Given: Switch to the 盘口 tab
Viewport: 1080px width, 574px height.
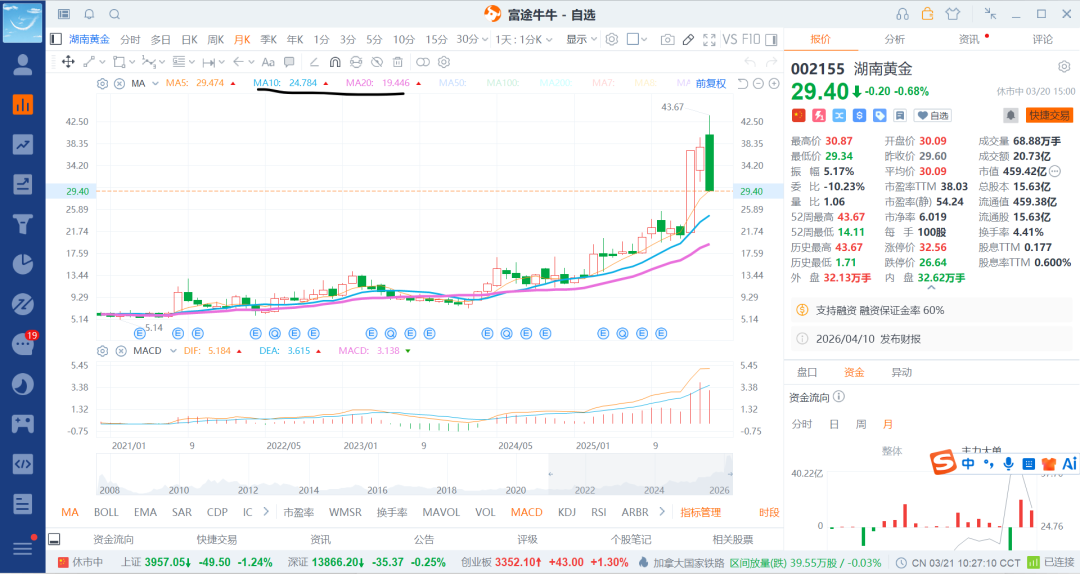Looking at the screenshot, I should click(807, 372).
